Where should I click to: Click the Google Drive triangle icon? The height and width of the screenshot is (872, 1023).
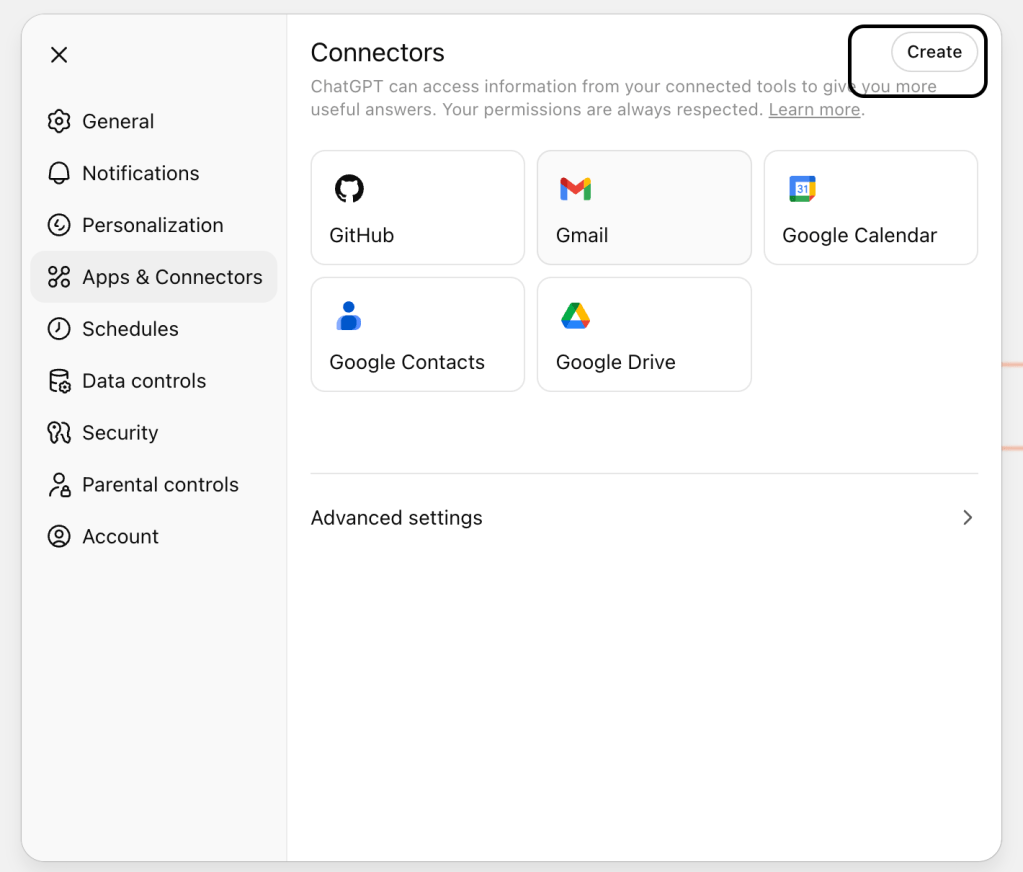coord(575,316)
